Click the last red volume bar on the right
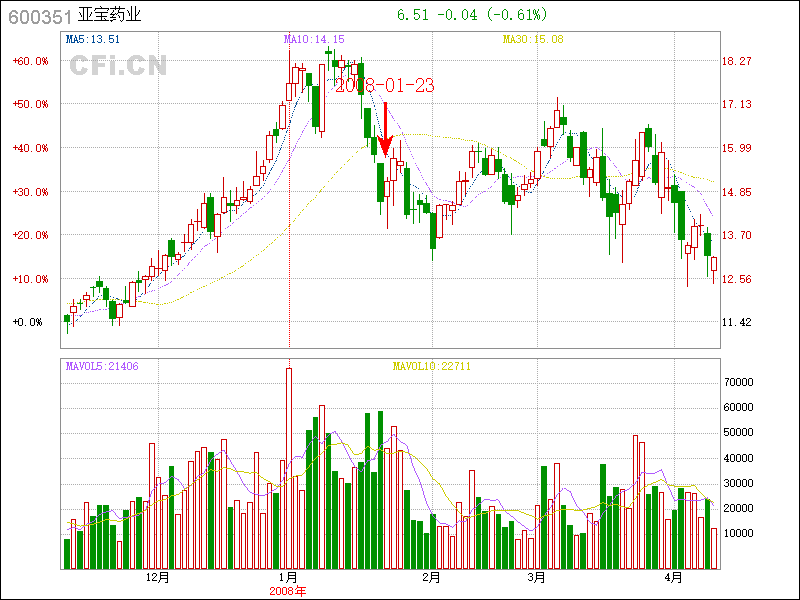The width and height of the screenshot is (800, 600). 714,549
